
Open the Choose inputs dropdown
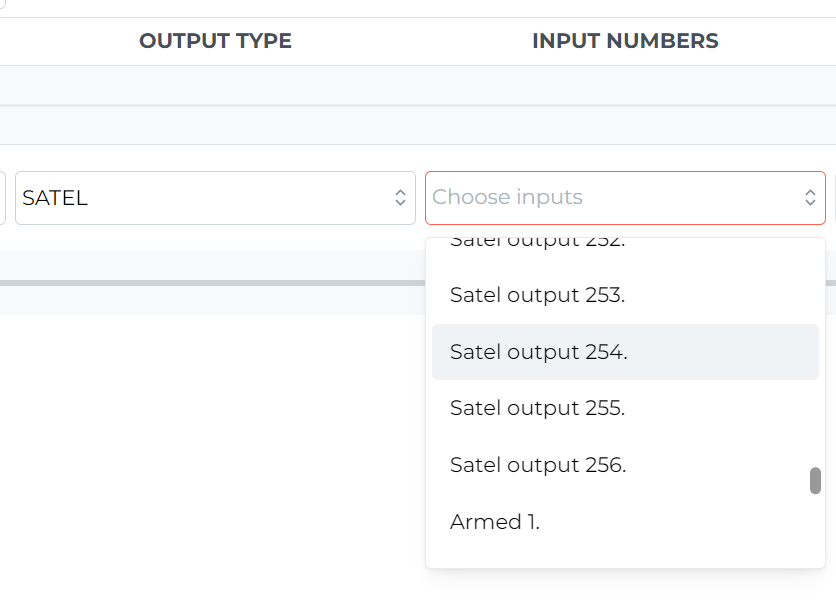click(625, 198)
